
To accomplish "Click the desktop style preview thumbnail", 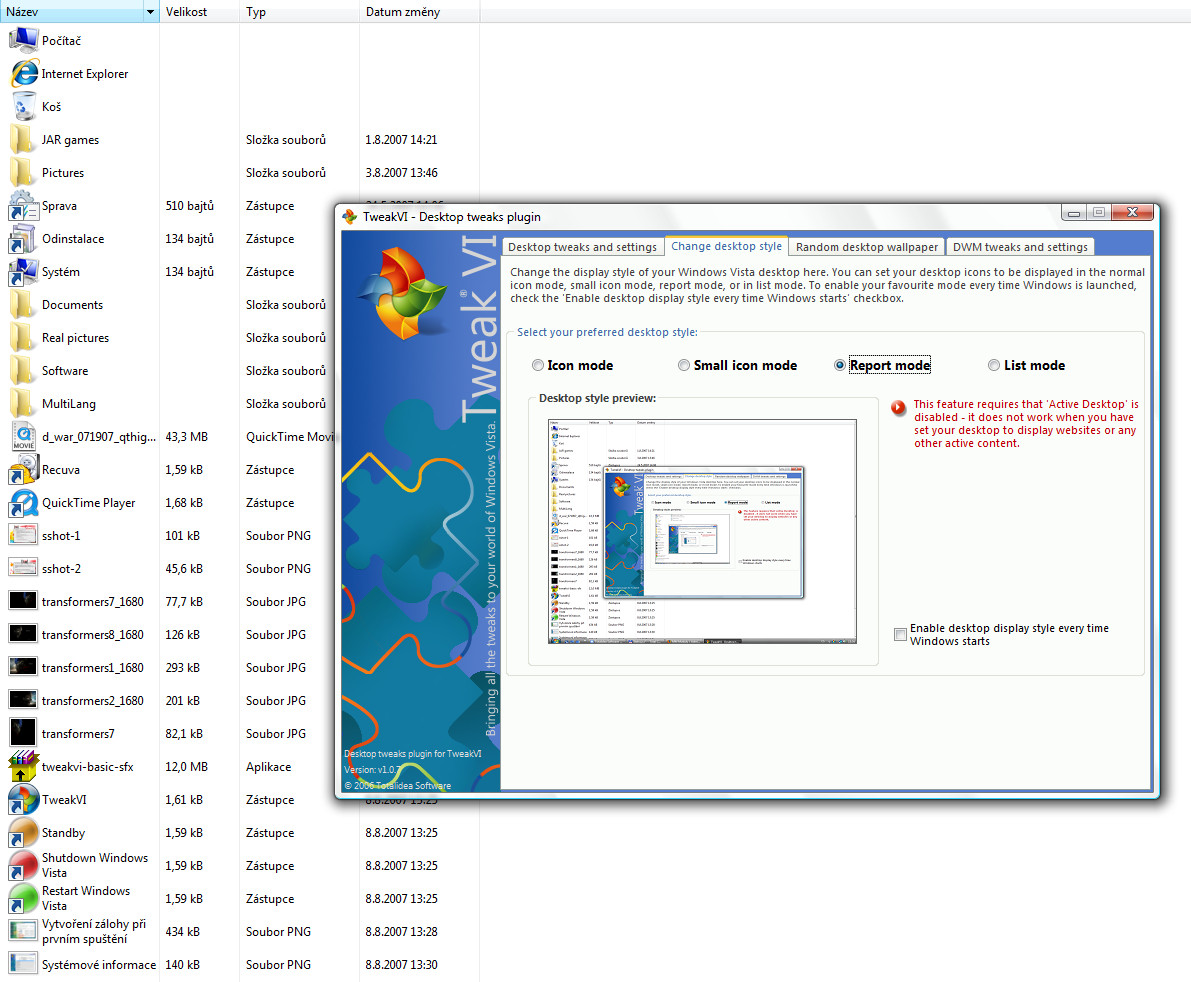I will (x=702, y=532).
